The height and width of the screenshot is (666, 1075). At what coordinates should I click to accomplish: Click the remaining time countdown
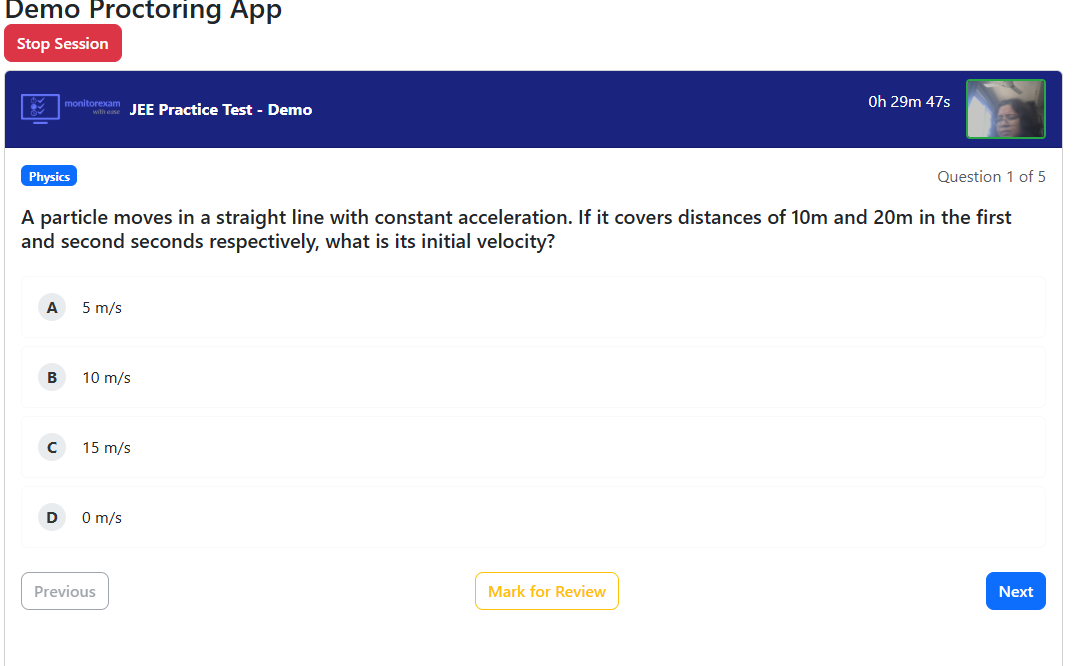909,102
